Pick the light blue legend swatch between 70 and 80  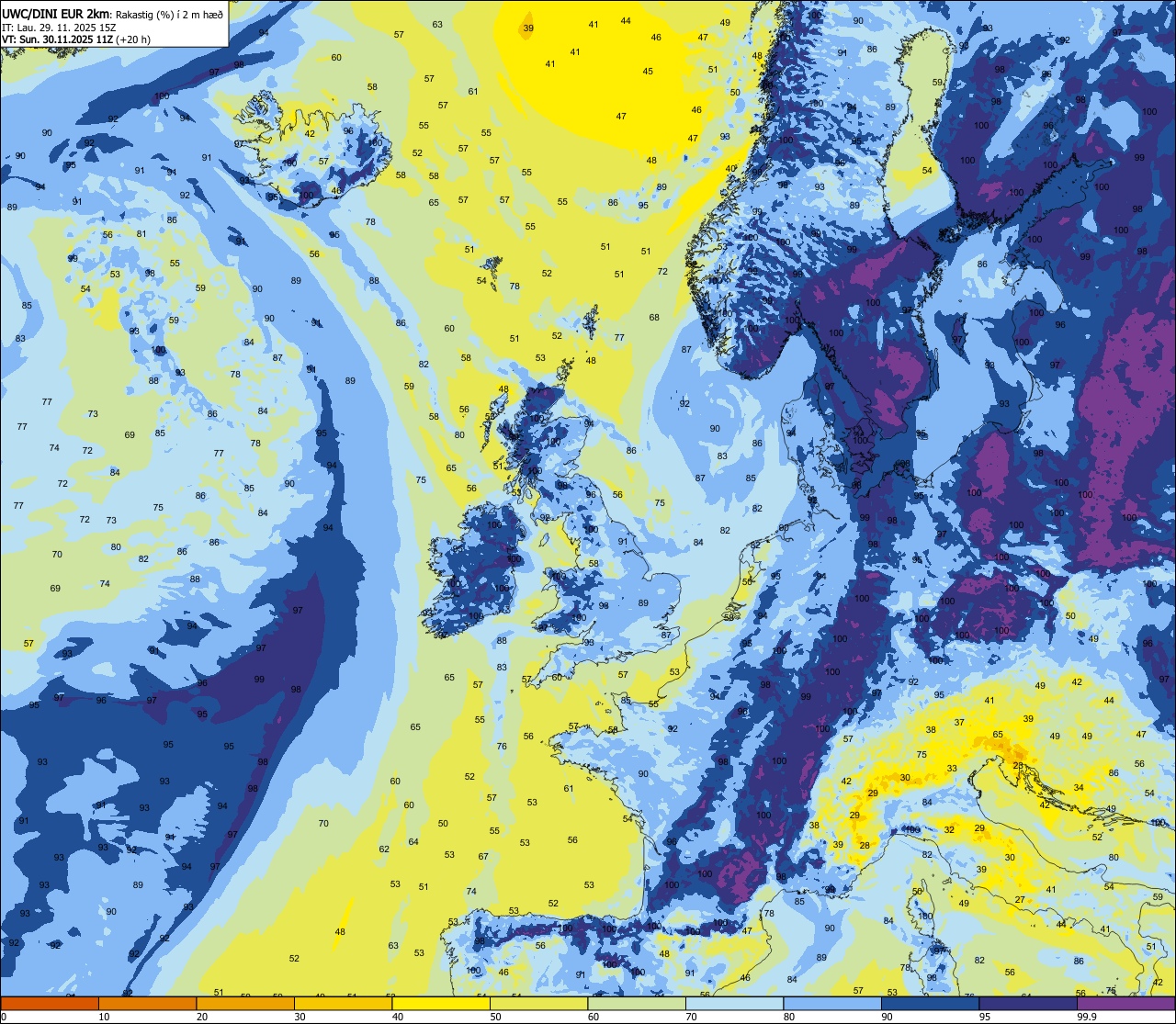[734, 1003]
